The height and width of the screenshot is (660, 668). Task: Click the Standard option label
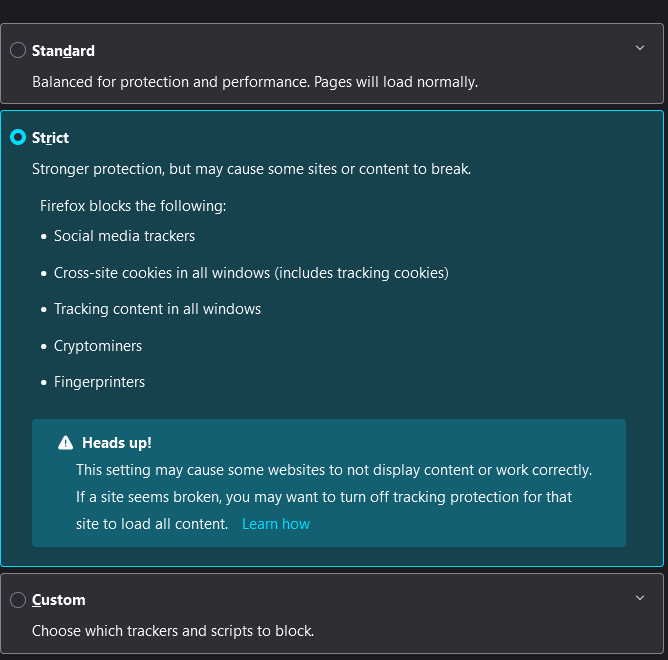pos(63,51)
